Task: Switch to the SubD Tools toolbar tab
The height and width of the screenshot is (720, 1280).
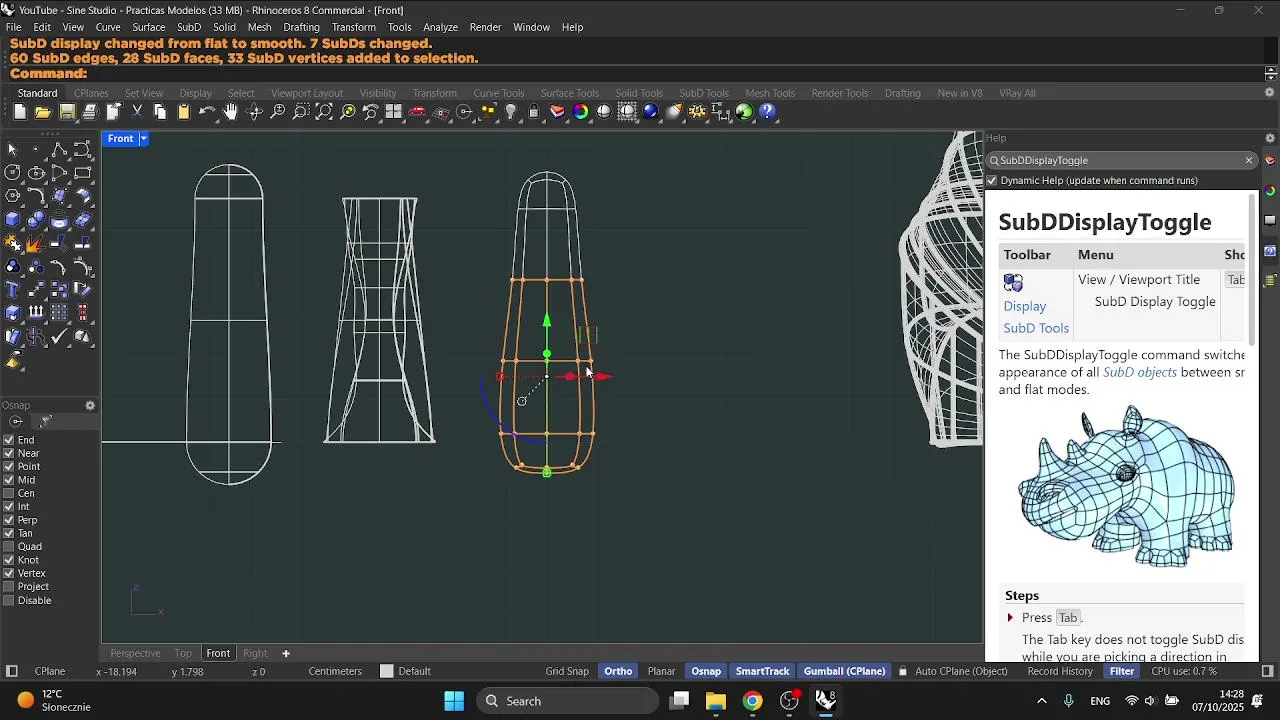Action: 704,93
